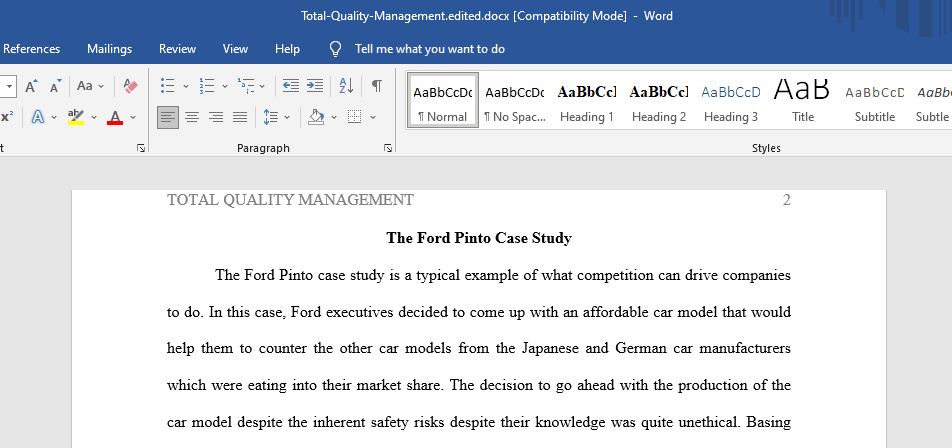This screenshot has width=952, height=448.
Task: Expand Text Effects dropdown arrow
Action: (x=54, y=117)
